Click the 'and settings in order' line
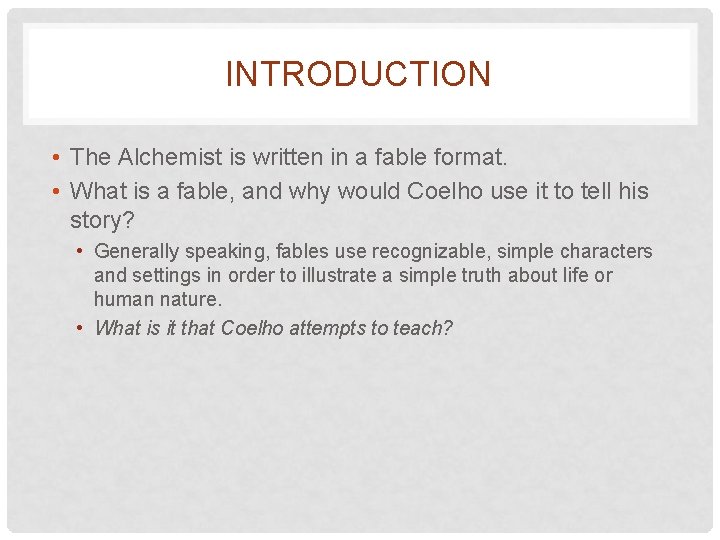Viewport: 720px width, 540px height. (353, 276)
